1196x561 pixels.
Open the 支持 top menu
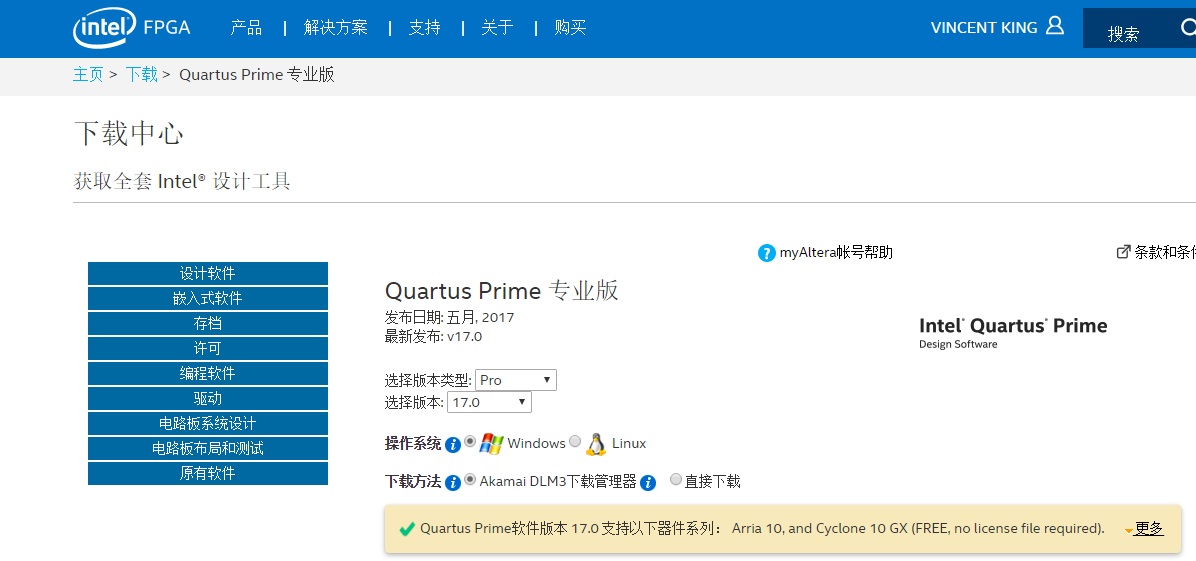(425, 28)
